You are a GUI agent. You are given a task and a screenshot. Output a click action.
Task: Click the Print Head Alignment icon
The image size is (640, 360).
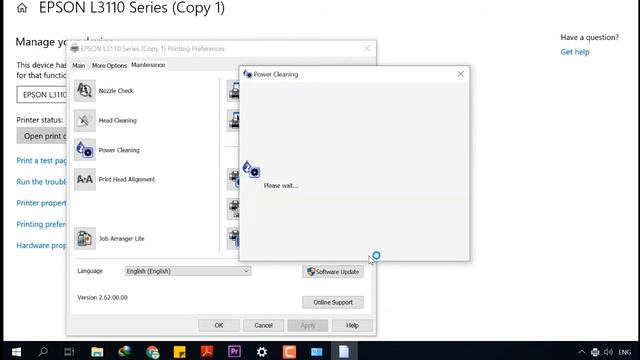[84, 179]
